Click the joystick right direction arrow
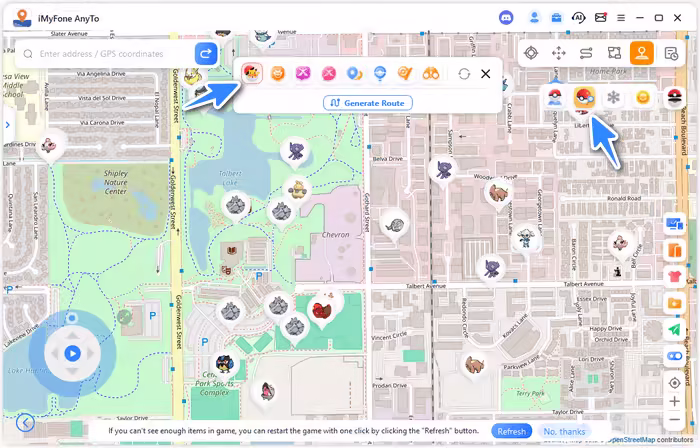700x448 pixels. (x=90, y=354)
